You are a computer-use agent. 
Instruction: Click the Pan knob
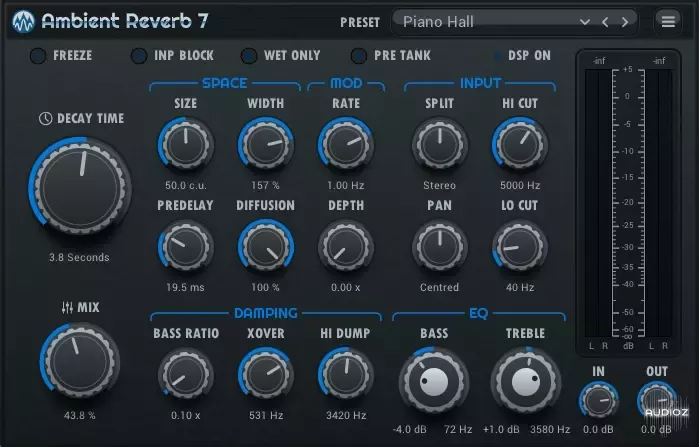(x=440, y=247)
